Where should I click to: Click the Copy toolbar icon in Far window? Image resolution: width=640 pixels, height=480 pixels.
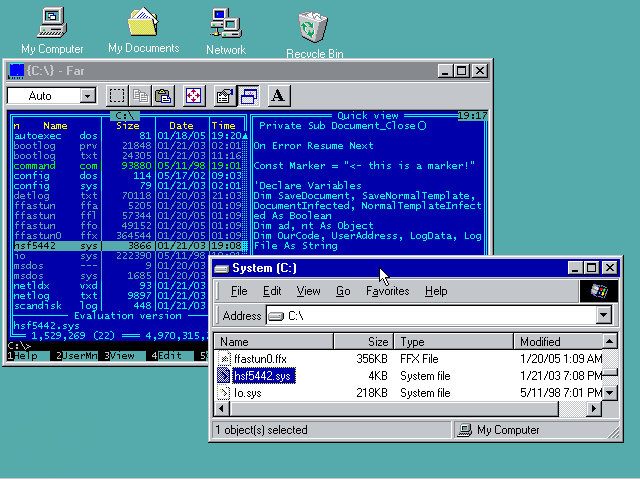[x=140, y=96]
